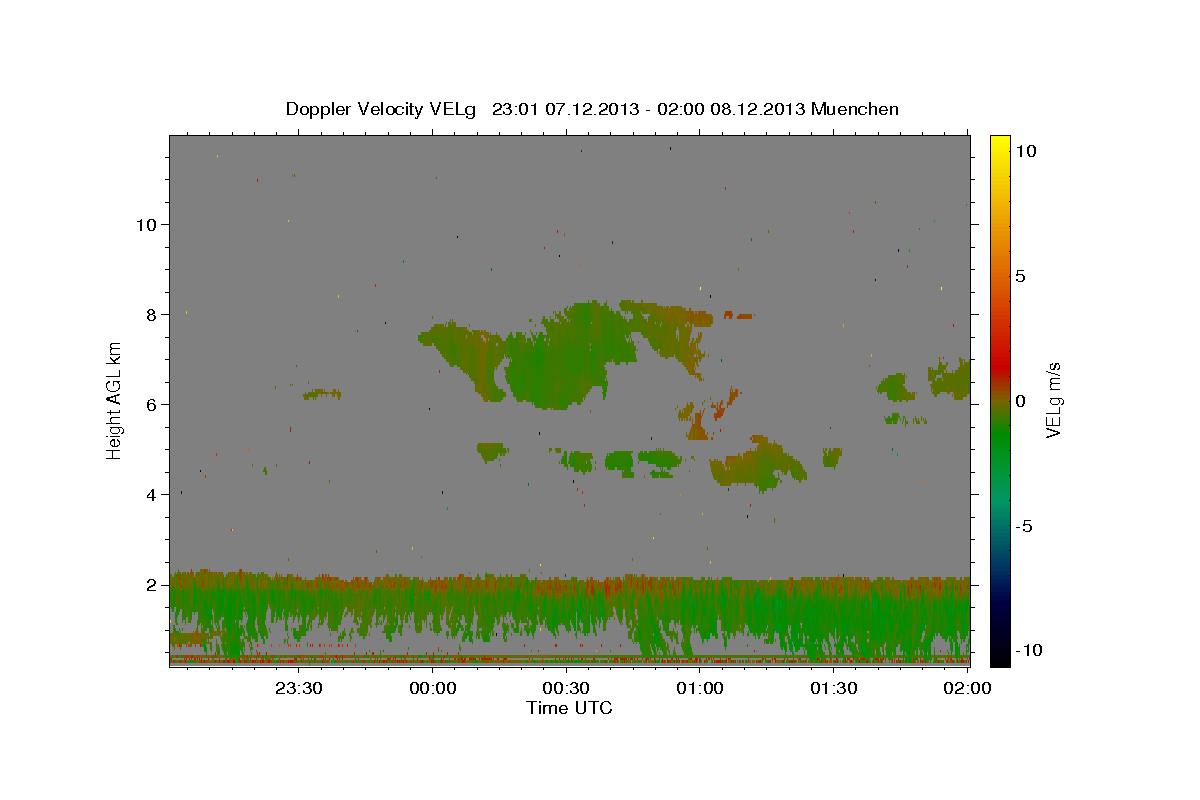
Task: Click the height tick label 6
Action: [150, 404]
